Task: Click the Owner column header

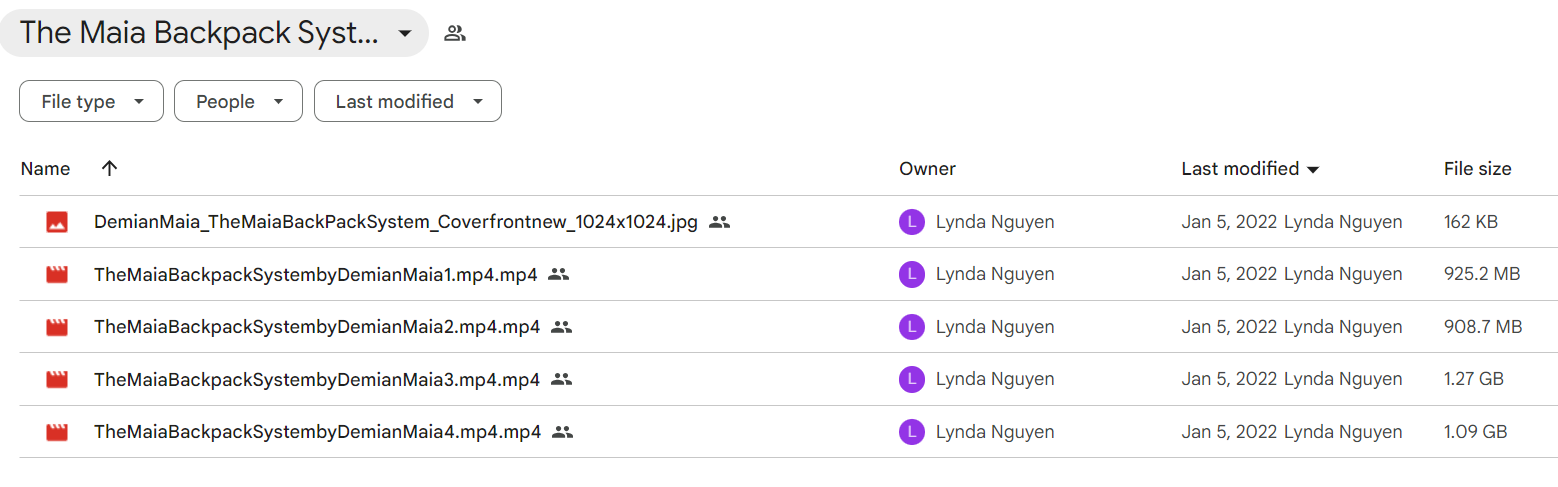Action: tap(927, 169)
